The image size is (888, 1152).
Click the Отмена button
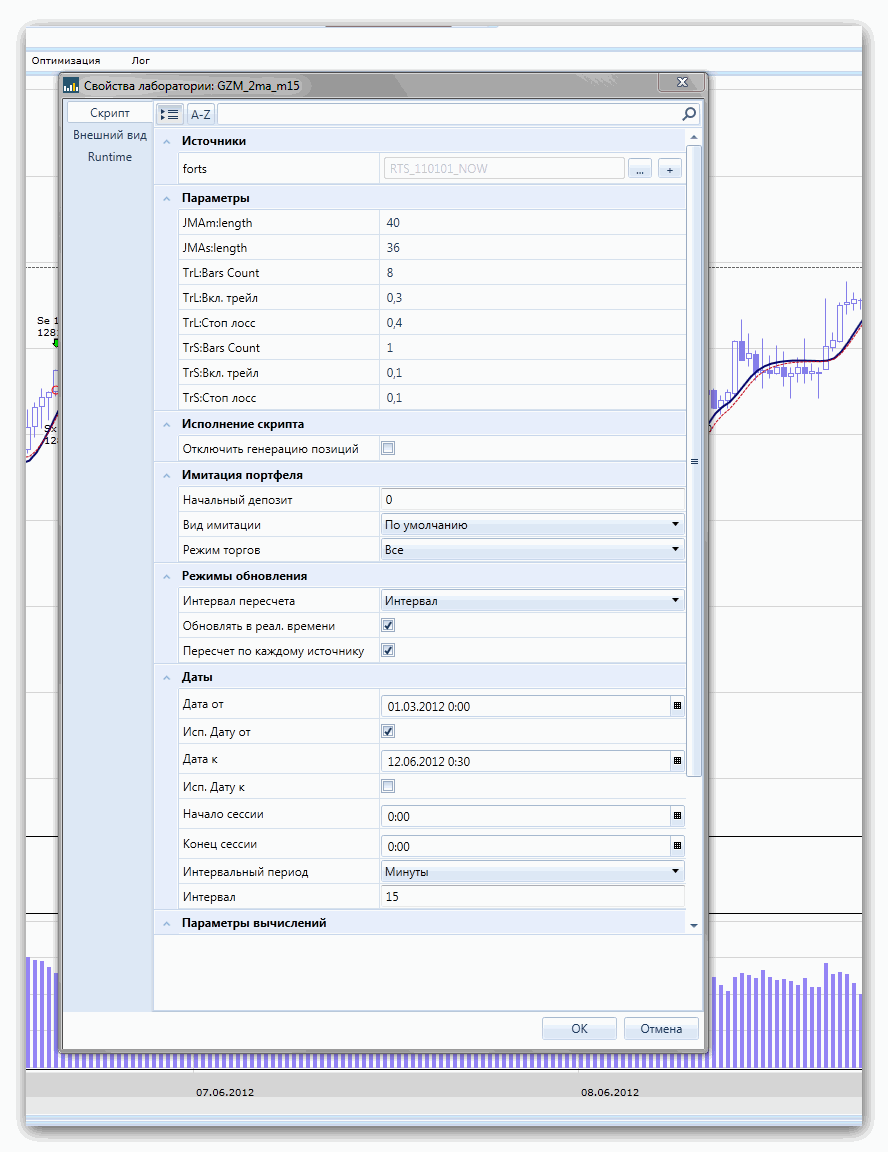tap(661, 1029)
